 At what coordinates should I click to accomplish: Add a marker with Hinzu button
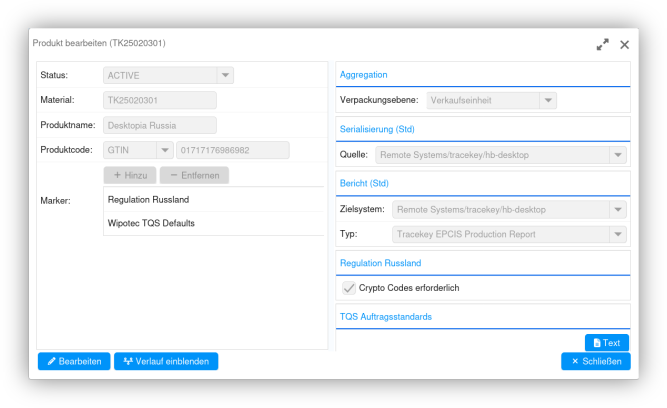pyautogui.click(x=129, y=175)
